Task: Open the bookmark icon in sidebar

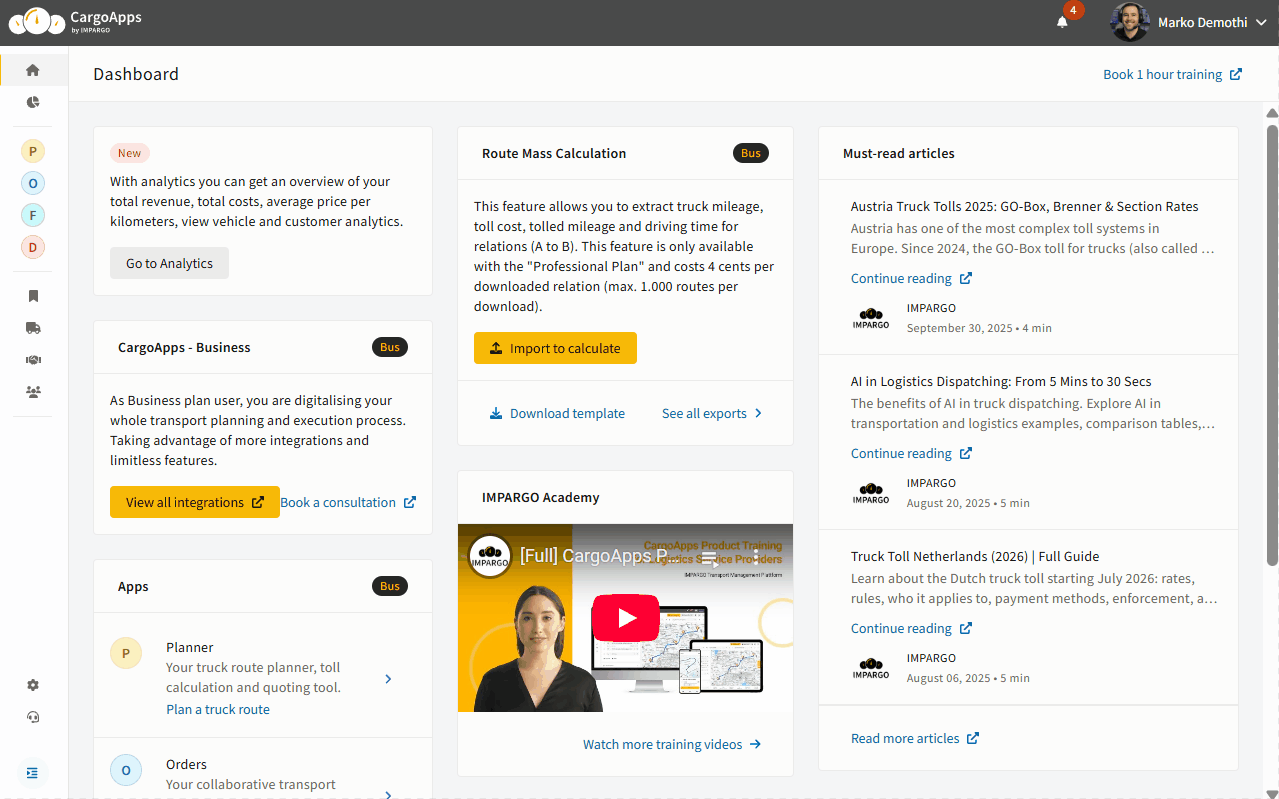Action: (x=33, y=296)
